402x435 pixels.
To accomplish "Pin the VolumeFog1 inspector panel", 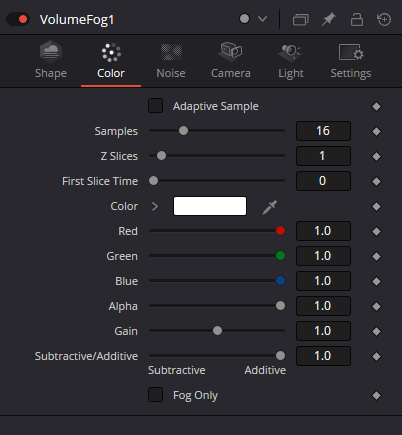I will coord(328,19).
